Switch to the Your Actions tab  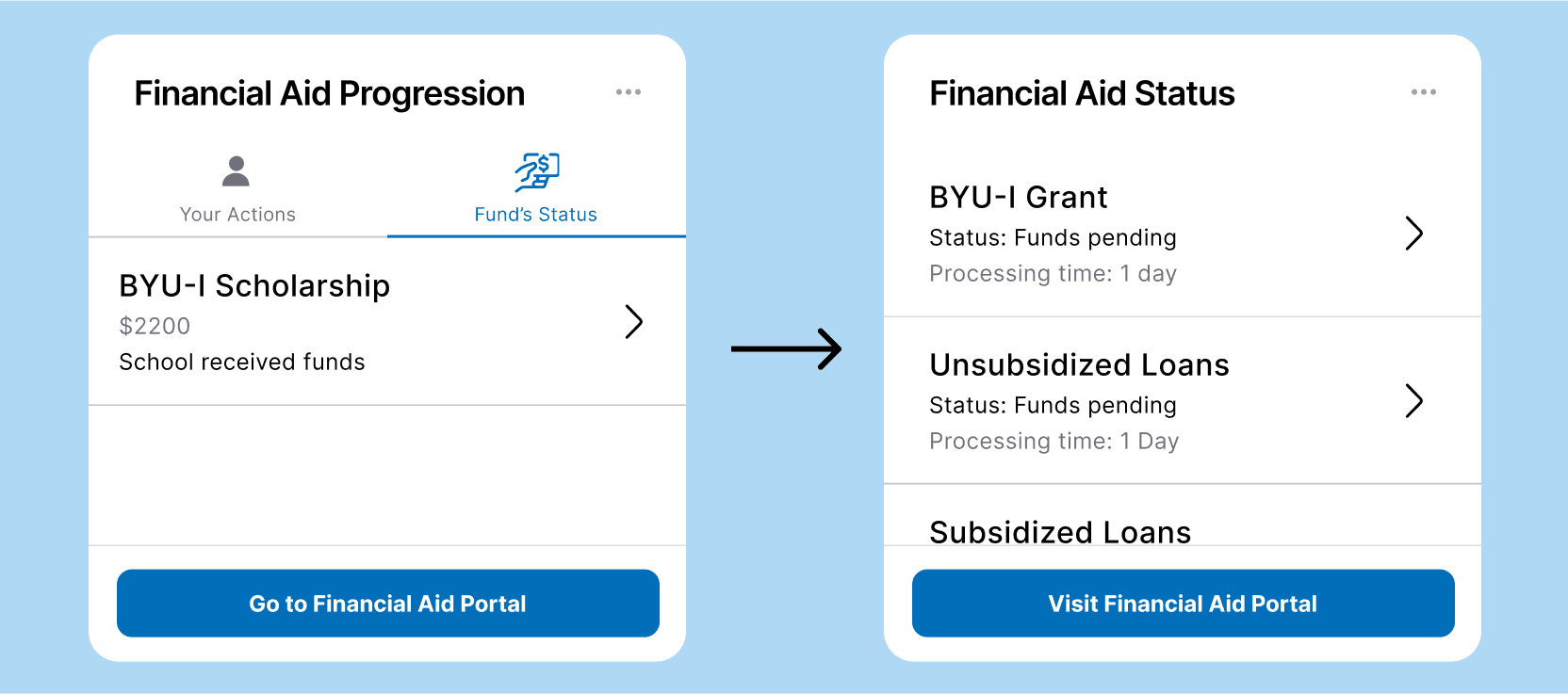coord(237,215)
